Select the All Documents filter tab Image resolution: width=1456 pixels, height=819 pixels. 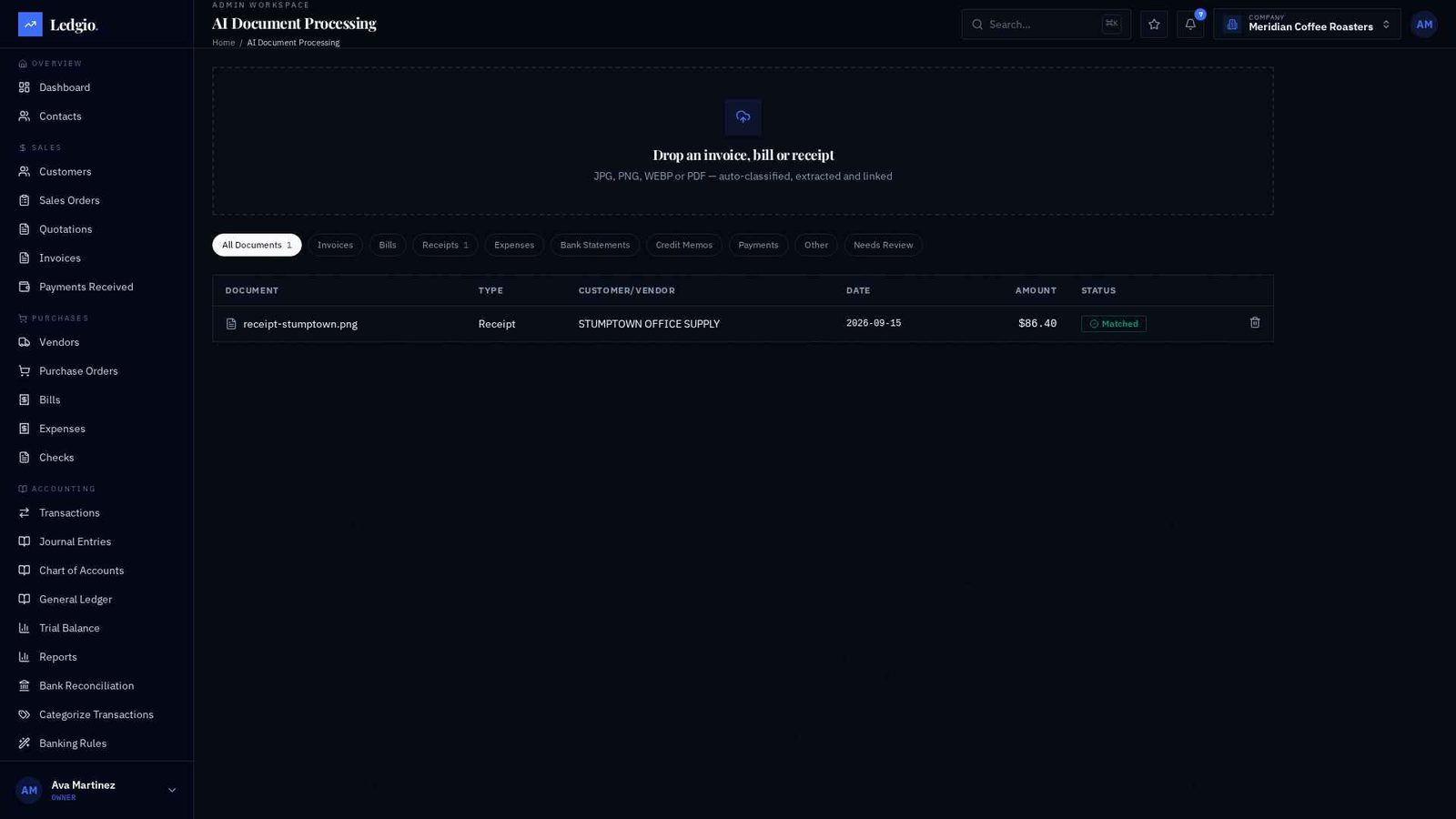point(257,245)
